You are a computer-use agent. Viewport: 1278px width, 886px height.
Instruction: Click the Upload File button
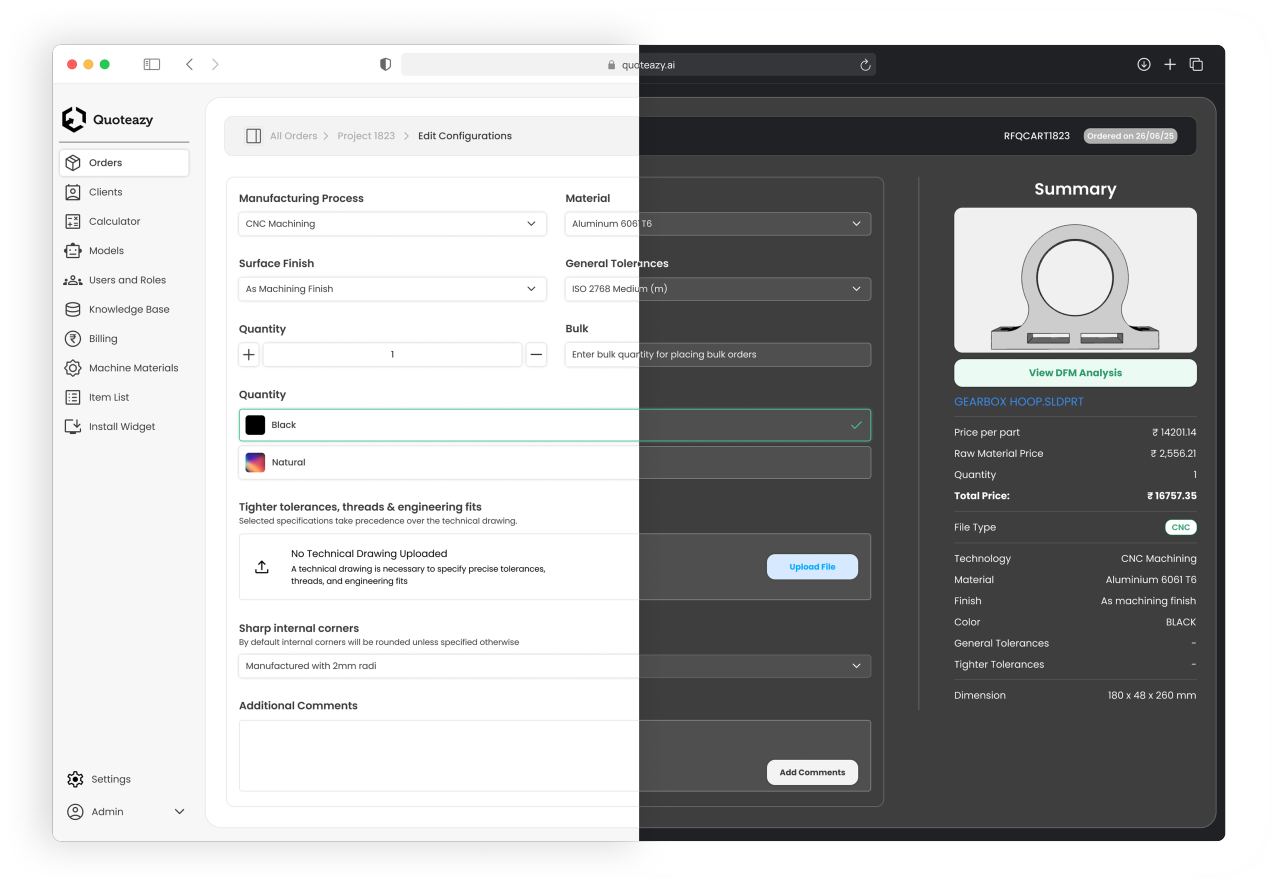click(812, 567)
